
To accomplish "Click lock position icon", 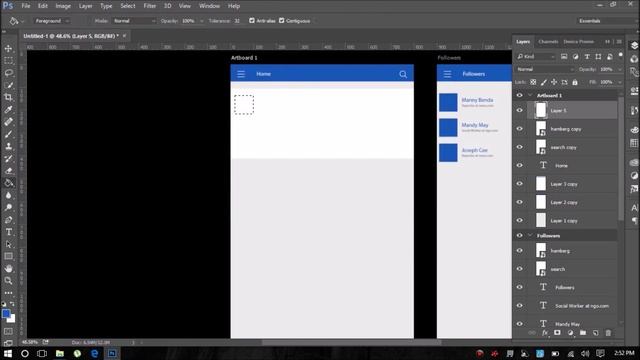I will coord(554,82).
